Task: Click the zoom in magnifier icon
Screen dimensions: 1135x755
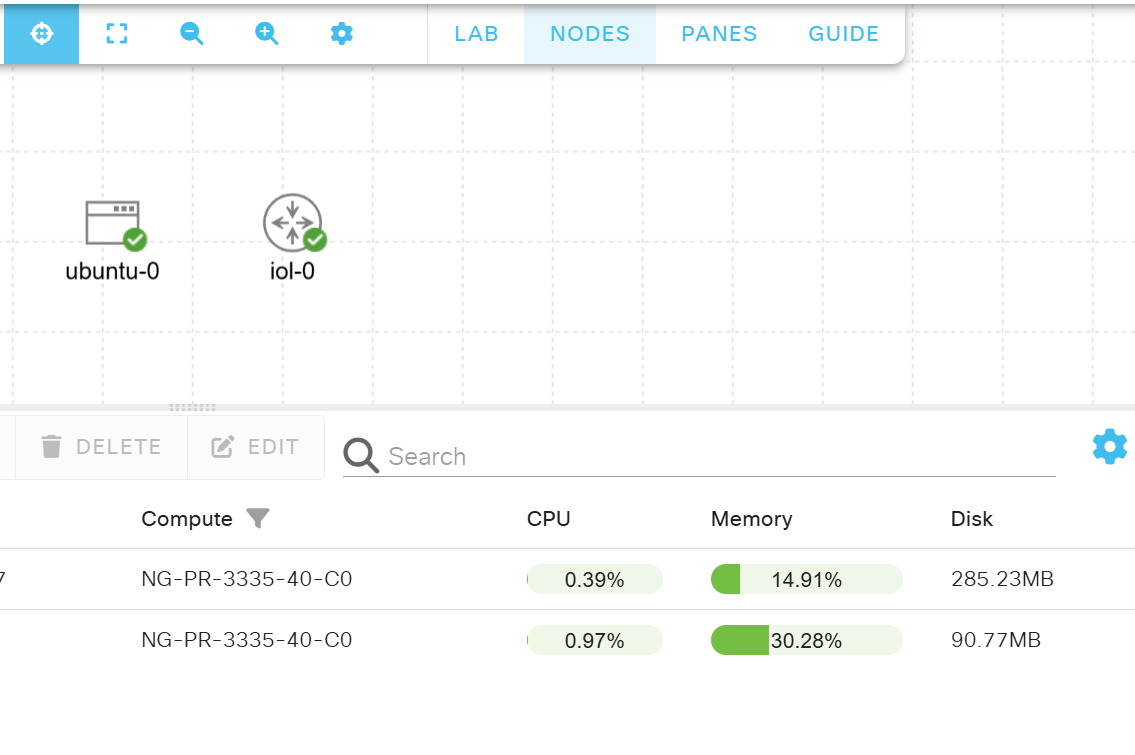Action: (x=266, y=34)
